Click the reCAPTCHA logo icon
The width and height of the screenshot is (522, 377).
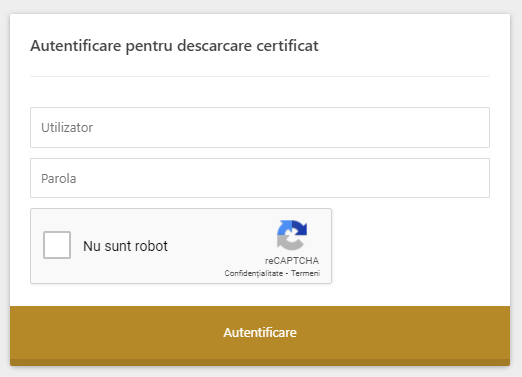pyautogui.click(x=292, y=235)
